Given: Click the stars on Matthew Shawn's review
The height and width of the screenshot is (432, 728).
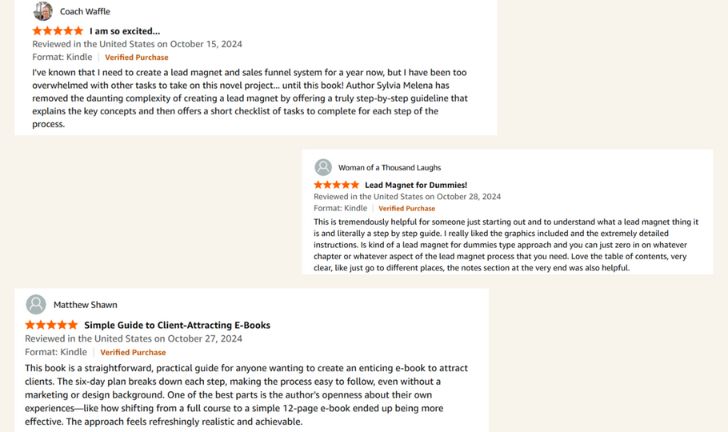Looking at the screenshot, I should point(50,325).
